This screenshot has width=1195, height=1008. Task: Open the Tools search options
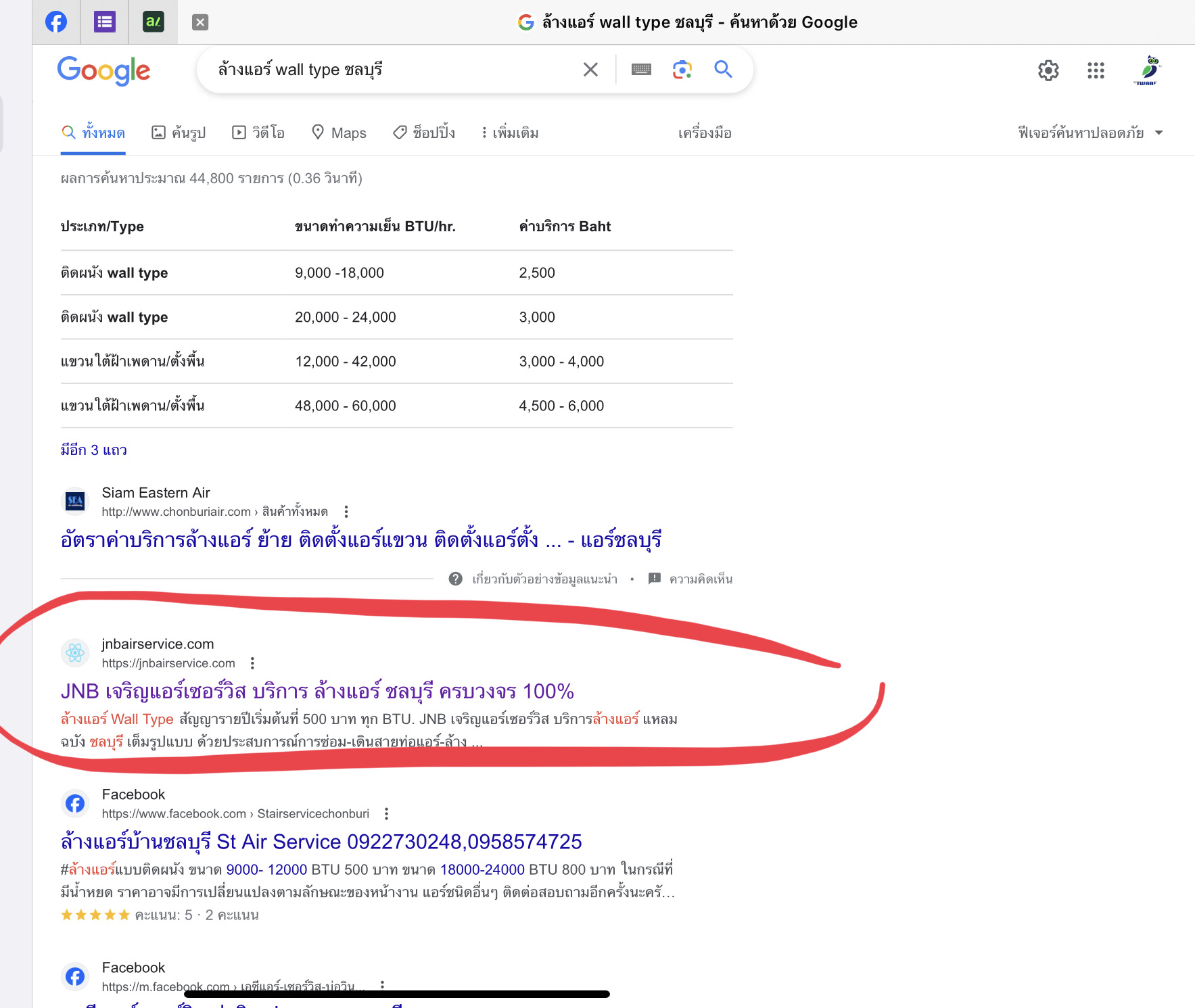pos(704,133)
